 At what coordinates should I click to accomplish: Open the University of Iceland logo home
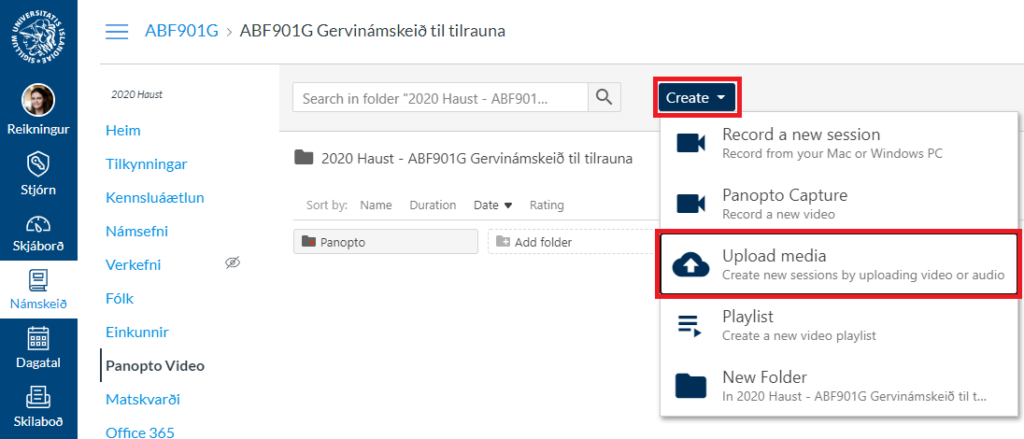pyautogui.click(x=39, y=37)
